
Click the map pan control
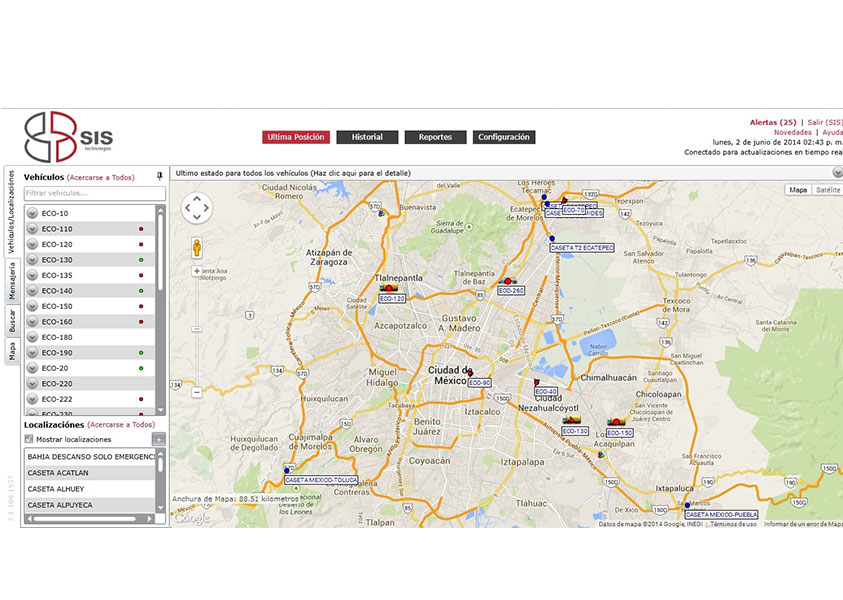pyautogui.click(x=197, y=208)
